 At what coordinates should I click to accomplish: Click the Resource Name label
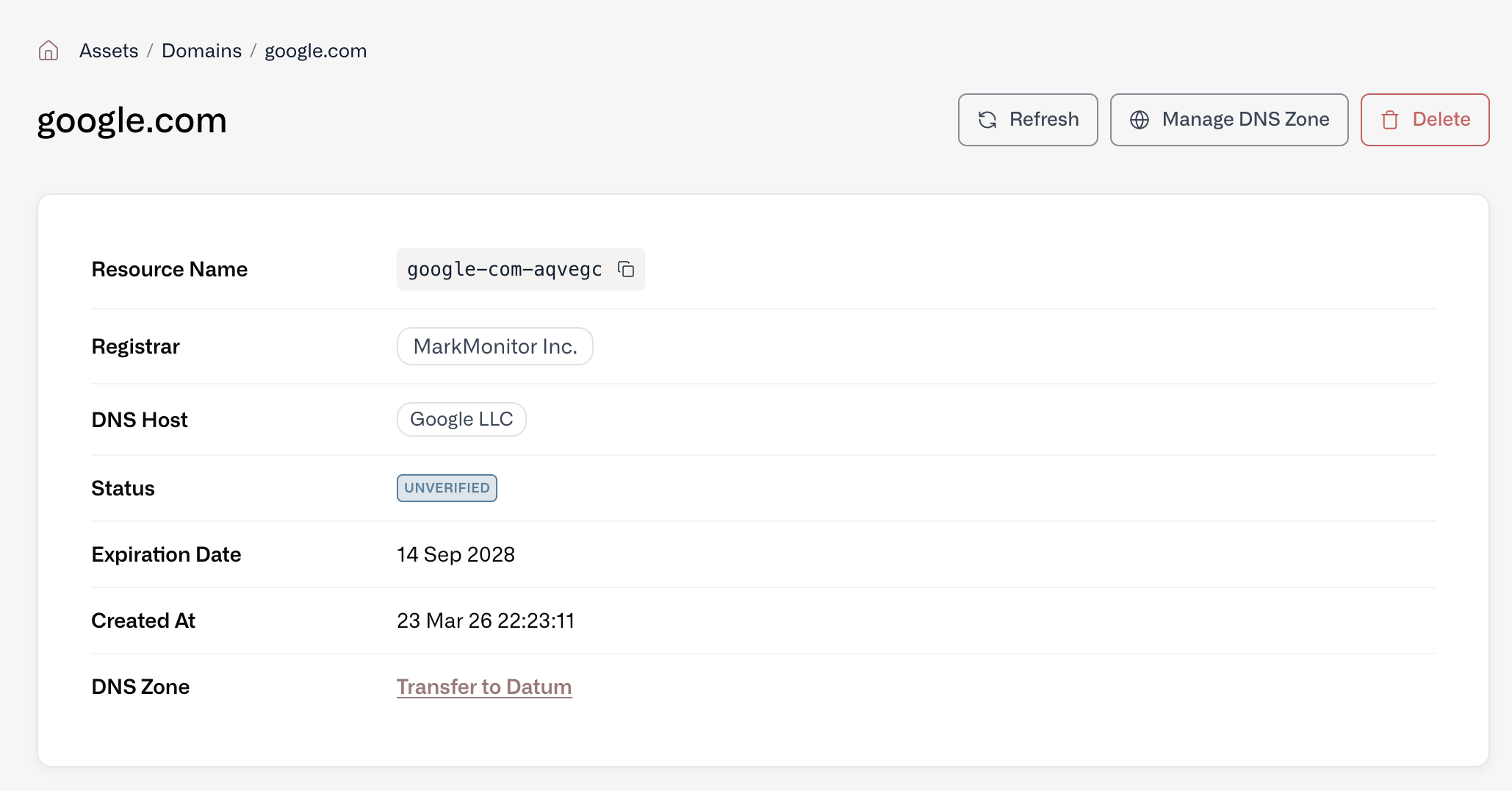click(170, 269)
